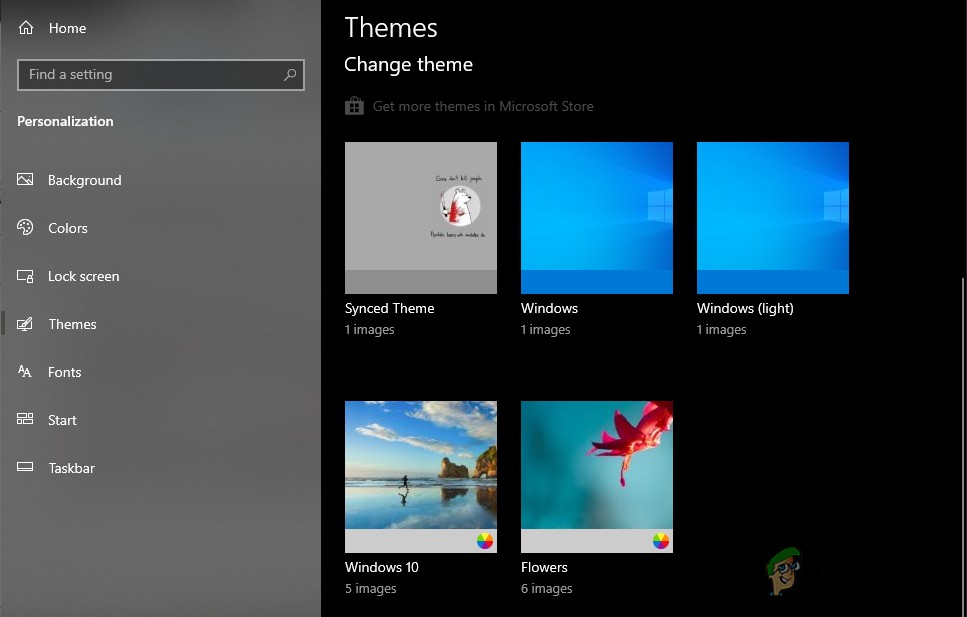Click the Fonts letter icon

pos(25,371)
